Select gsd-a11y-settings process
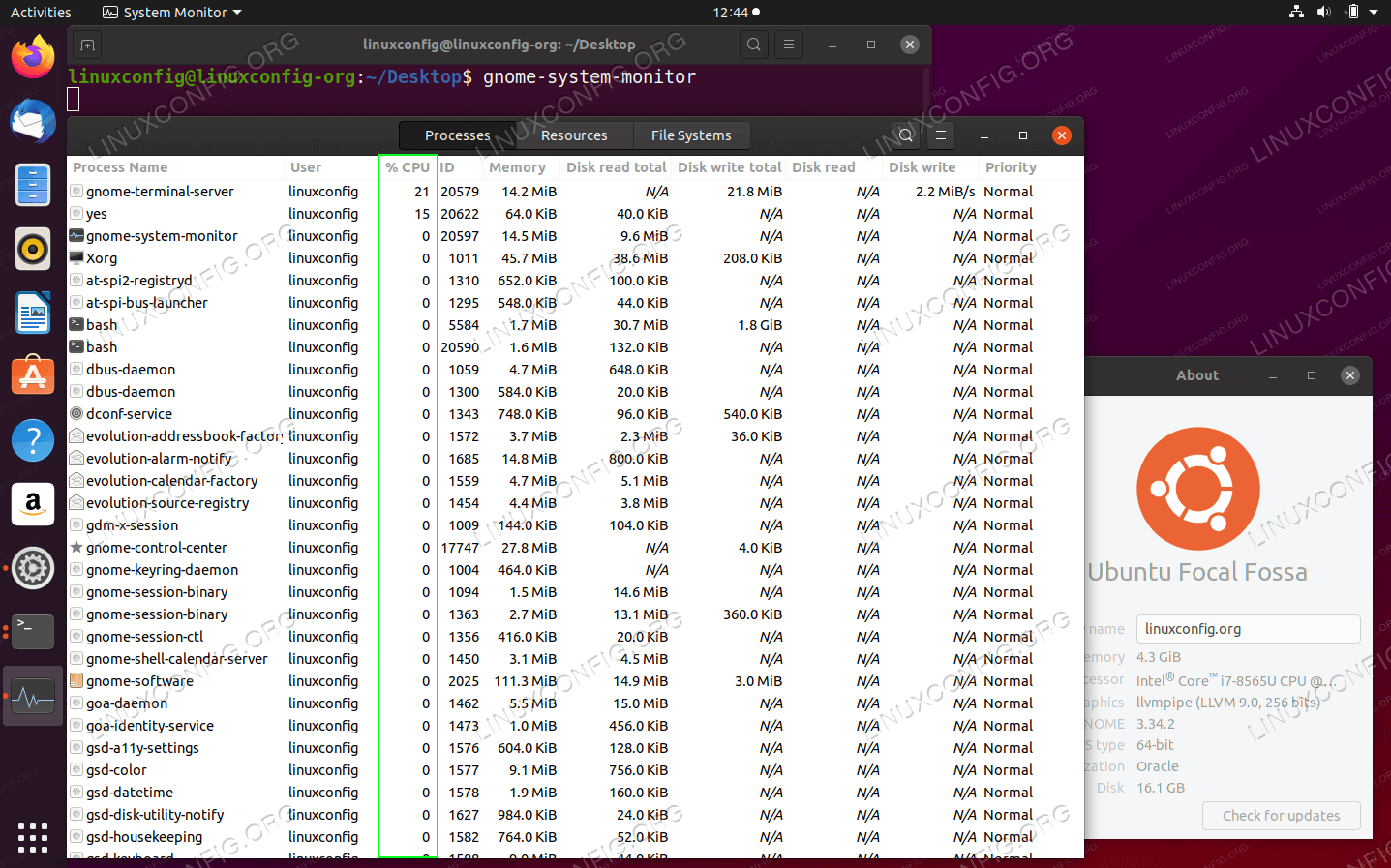 click(x=575, y=748)
